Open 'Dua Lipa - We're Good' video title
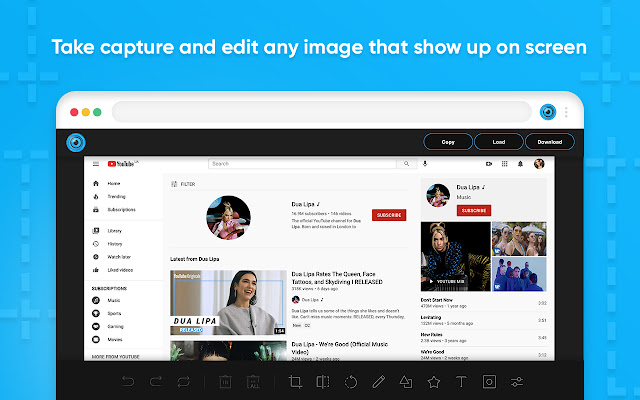640x400 pixels. click(340, 348)
